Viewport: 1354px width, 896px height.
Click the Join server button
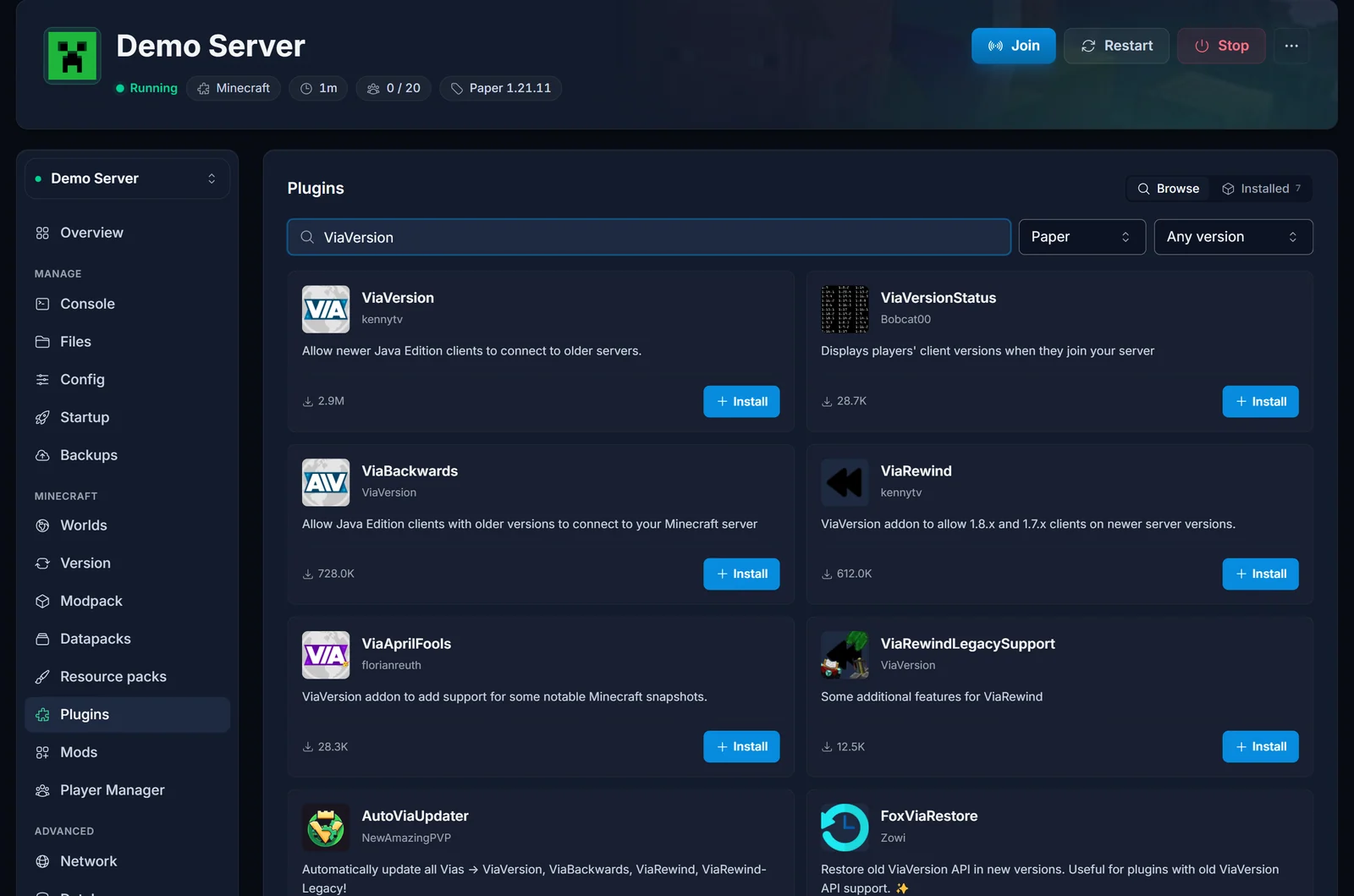click(x=1014, y=46)
